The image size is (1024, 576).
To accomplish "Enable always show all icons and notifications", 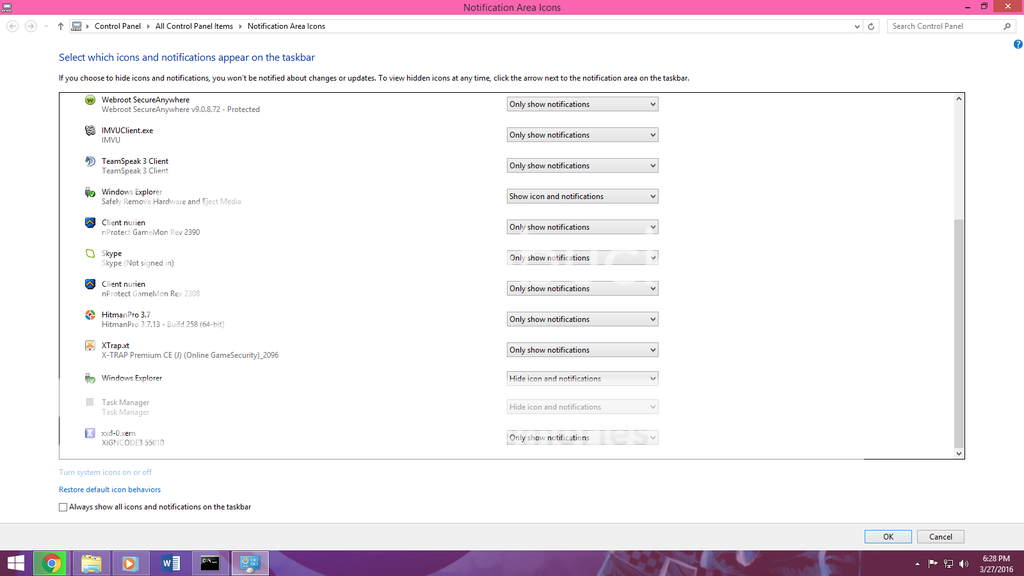I will (61, 507).
